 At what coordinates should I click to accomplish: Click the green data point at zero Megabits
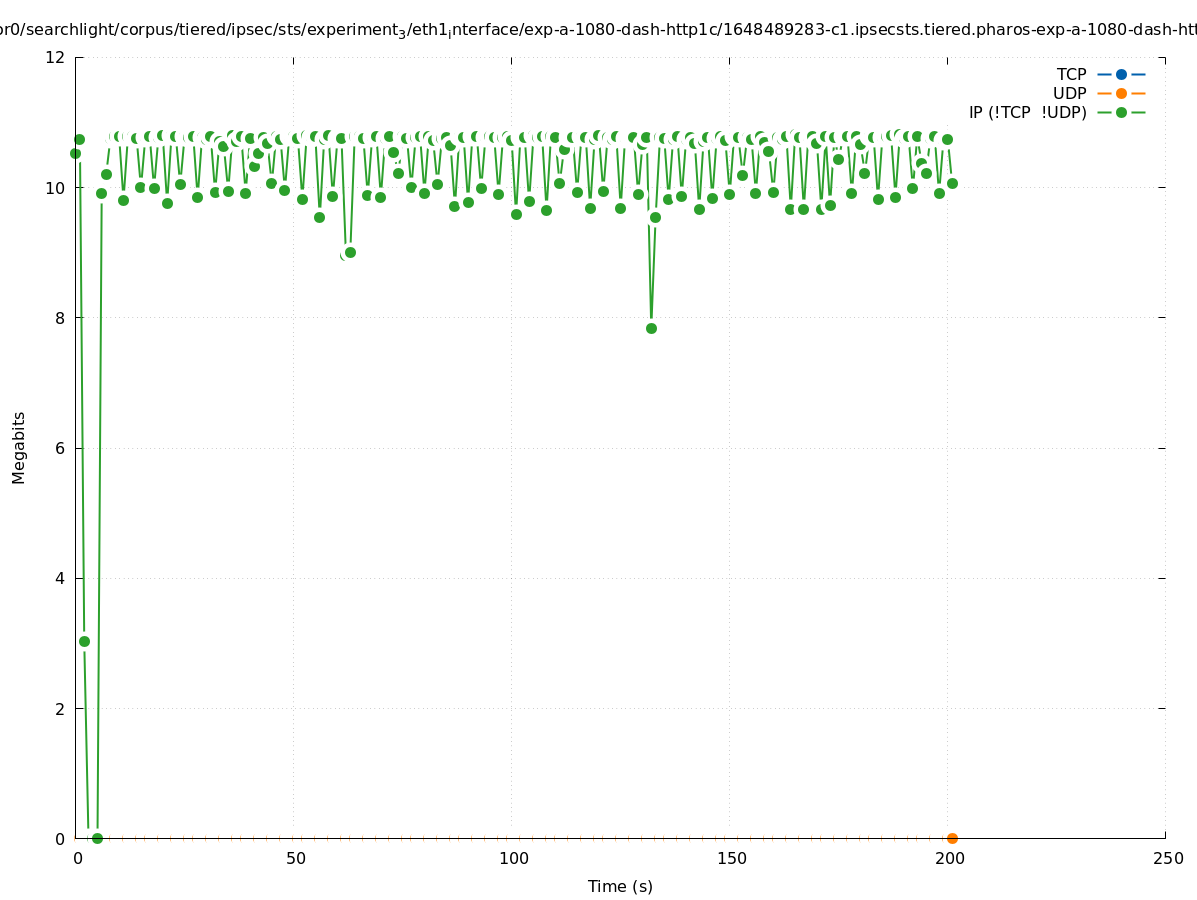(97, 838)
